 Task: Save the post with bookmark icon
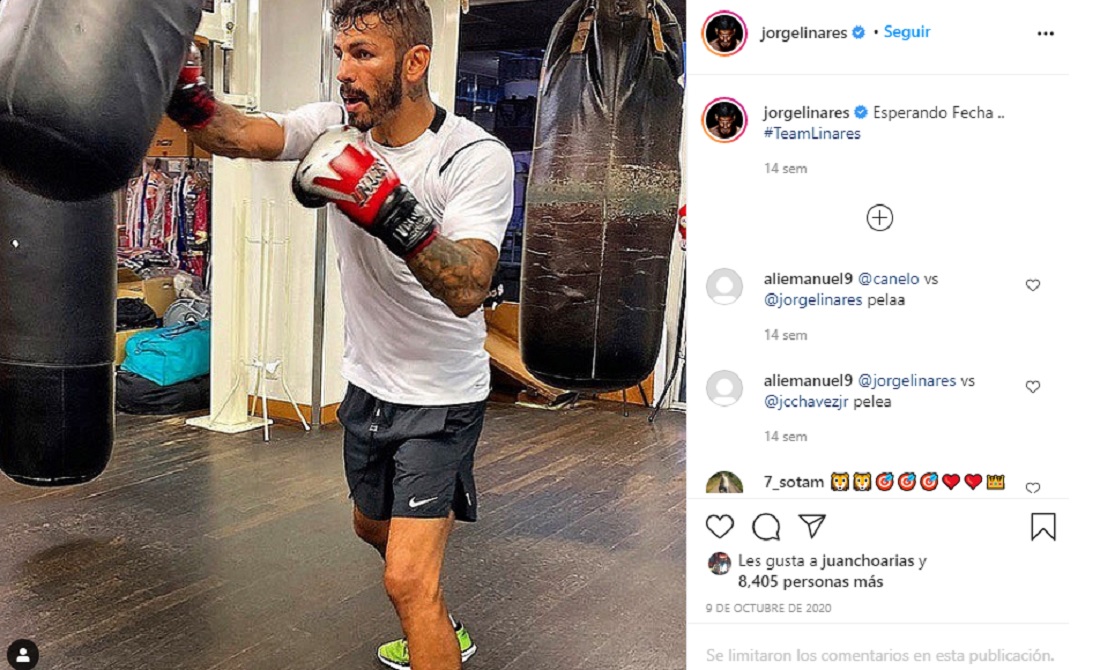pos(1043,527)
